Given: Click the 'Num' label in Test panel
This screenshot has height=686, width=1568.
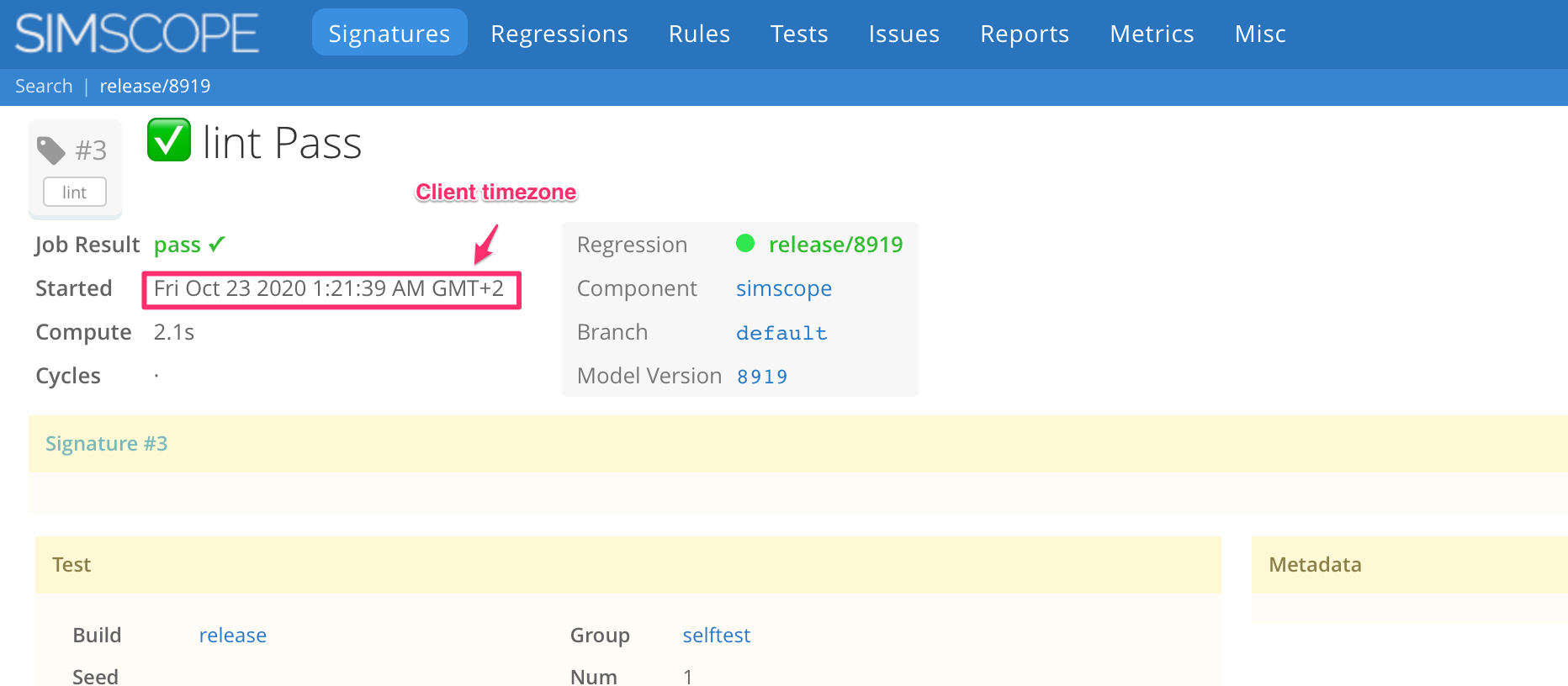Looking at the screenshot, I should (x=594, y=676).
